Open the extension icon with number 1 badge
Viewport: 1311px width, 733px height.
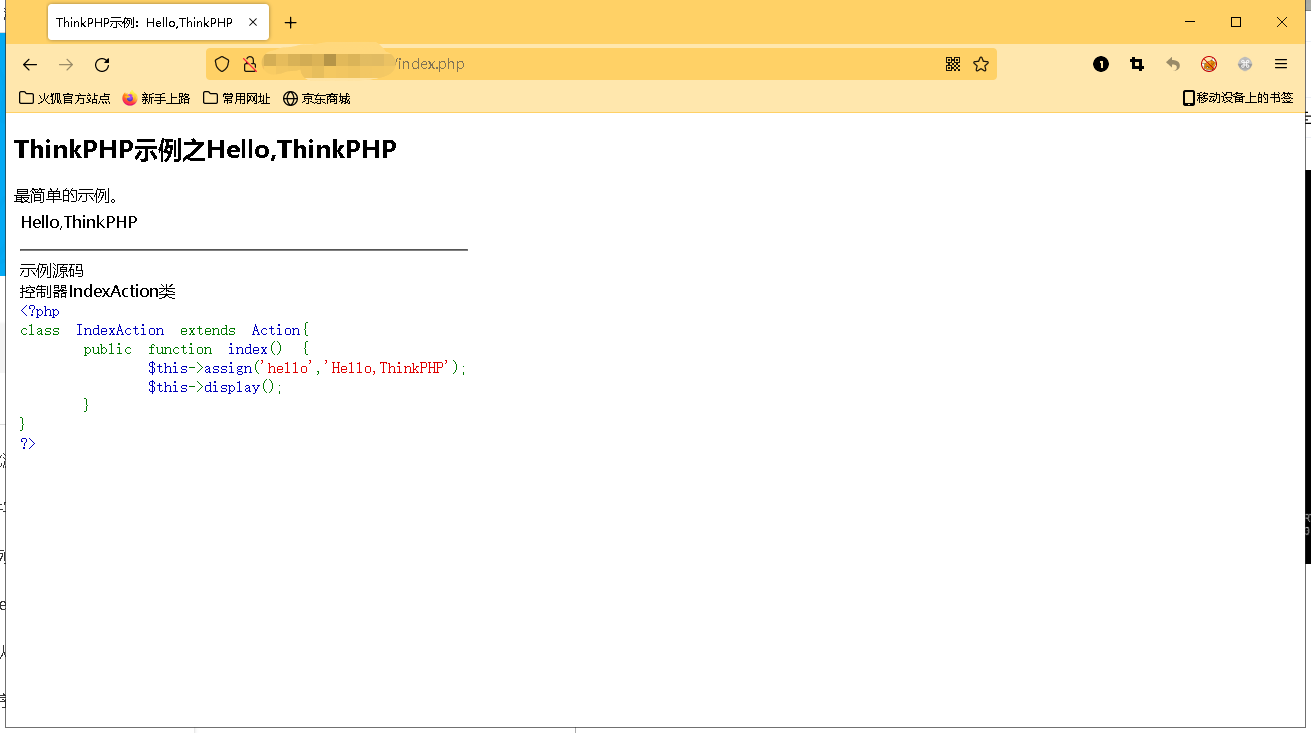coord(1101,64)
